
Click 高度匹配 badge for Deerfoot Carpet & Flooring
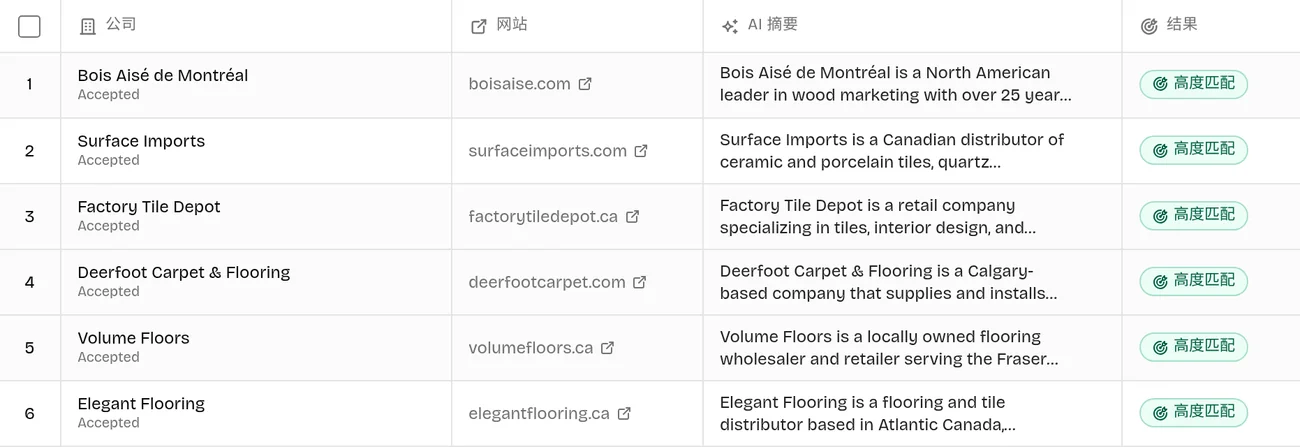(1194, 281)
